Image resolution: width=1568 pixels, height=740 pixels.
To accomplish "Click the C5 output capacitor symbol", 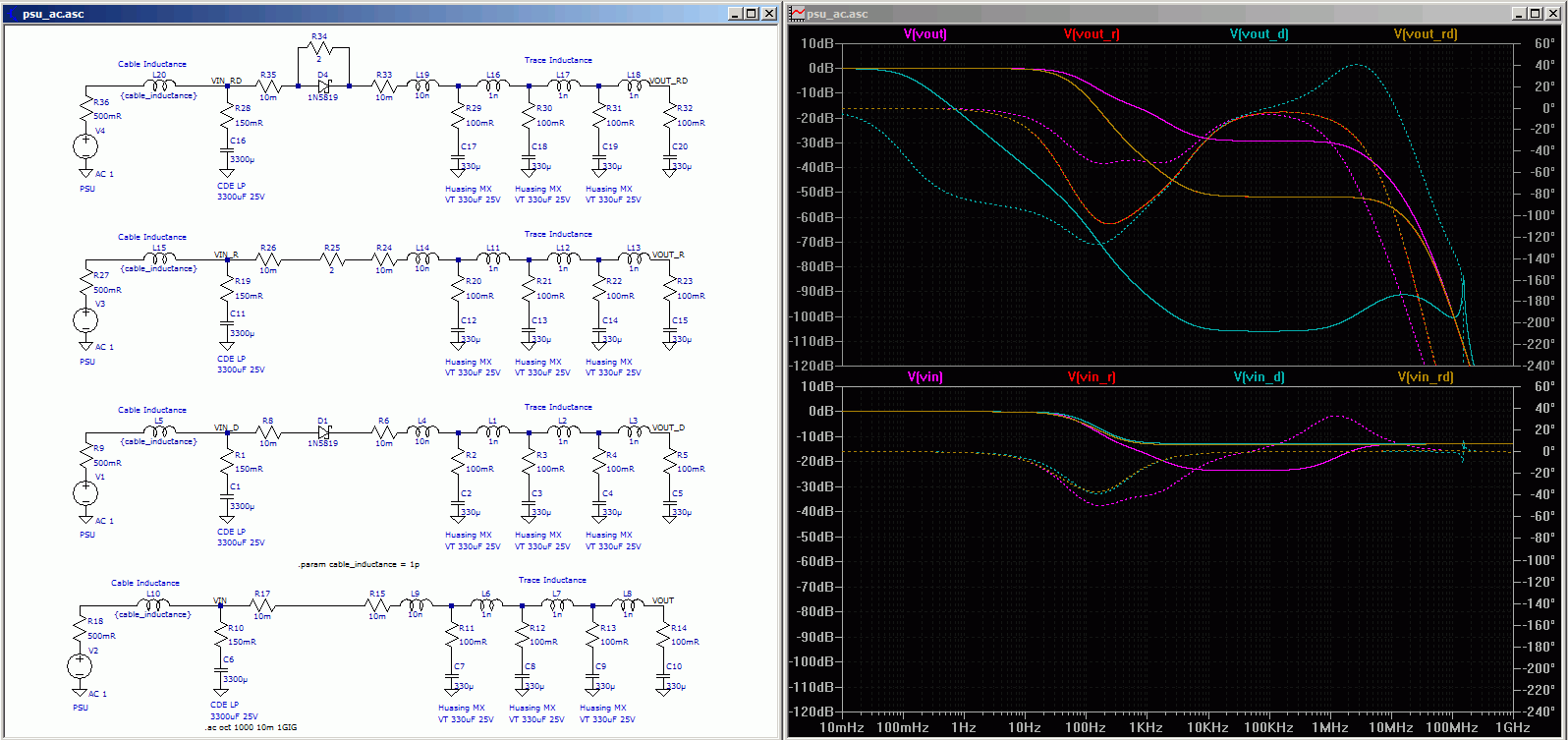I will point(669,503).
